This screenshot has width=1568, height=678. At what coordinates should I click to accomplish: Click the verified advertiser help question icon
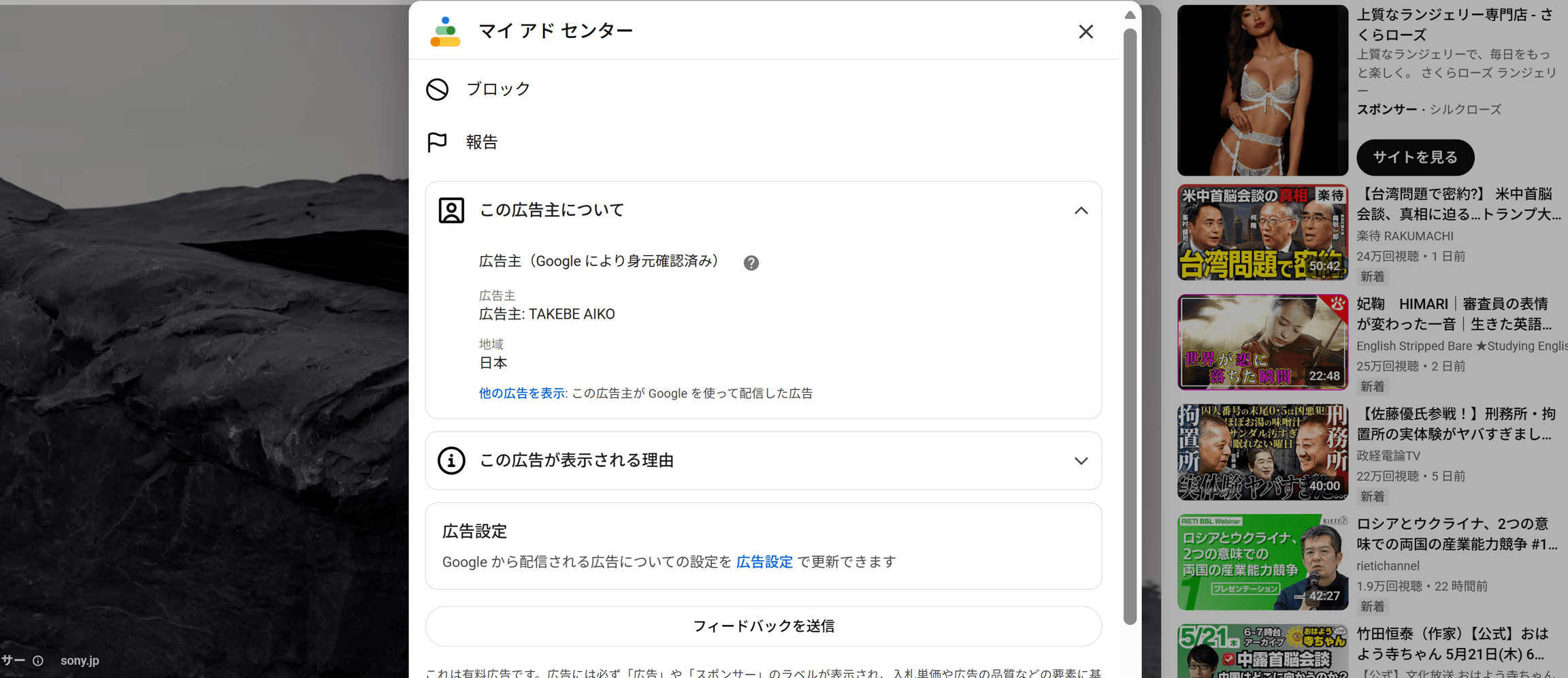pos(751,263)
